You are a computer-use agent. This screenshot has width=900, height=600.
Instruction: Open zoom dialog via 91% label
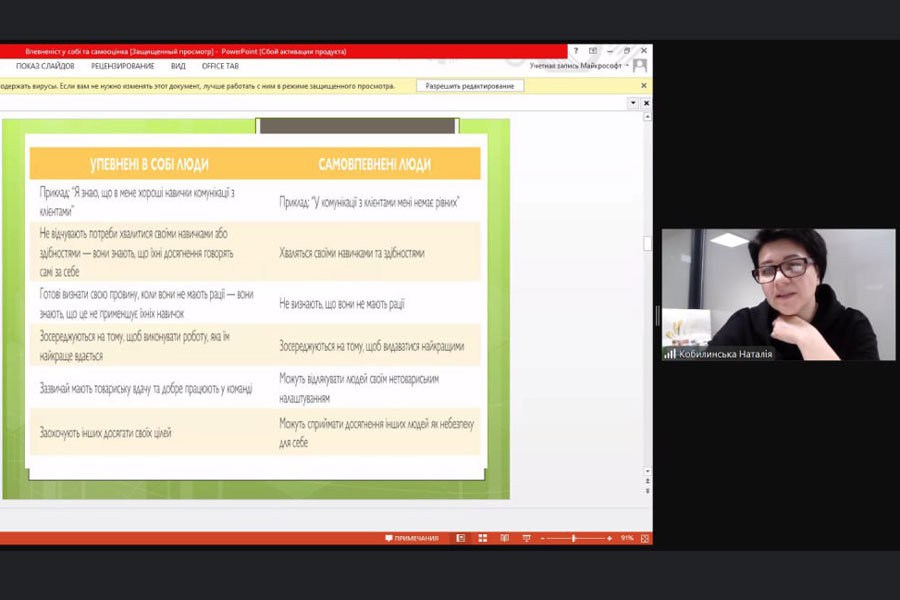point(627,539)
